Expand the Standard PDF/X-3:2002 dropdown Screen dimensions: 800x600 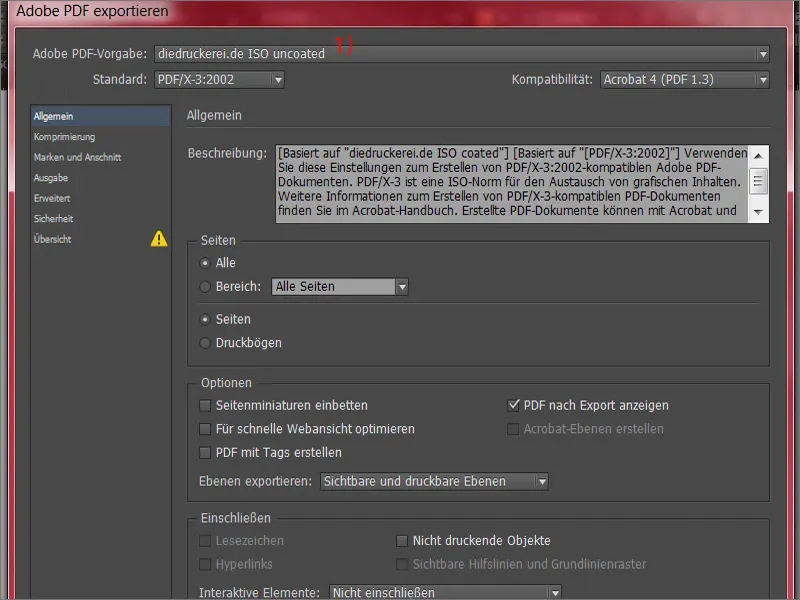point(219,80)
